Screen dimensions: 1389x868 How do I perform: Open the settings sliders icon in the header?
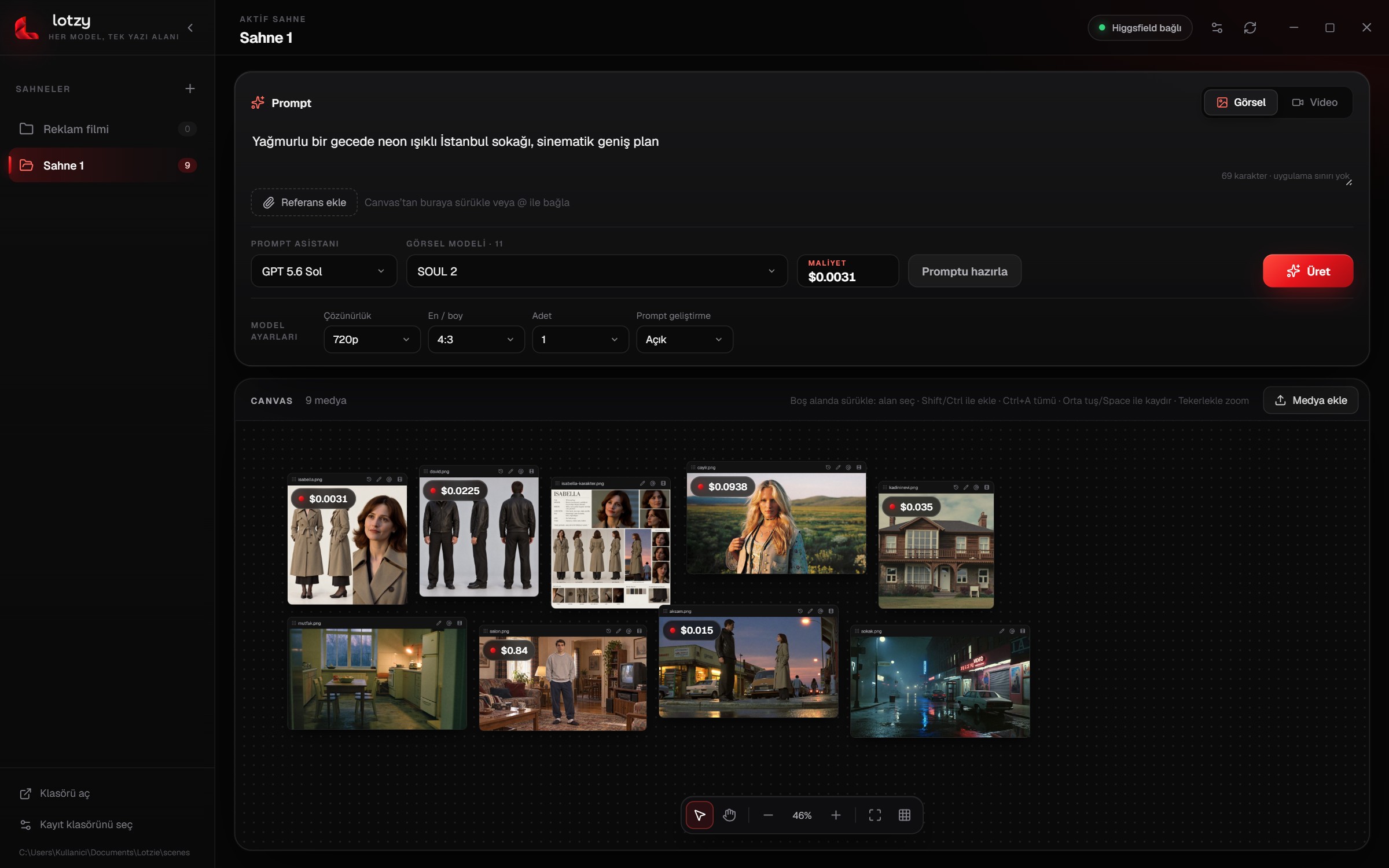coord(1217,28)
